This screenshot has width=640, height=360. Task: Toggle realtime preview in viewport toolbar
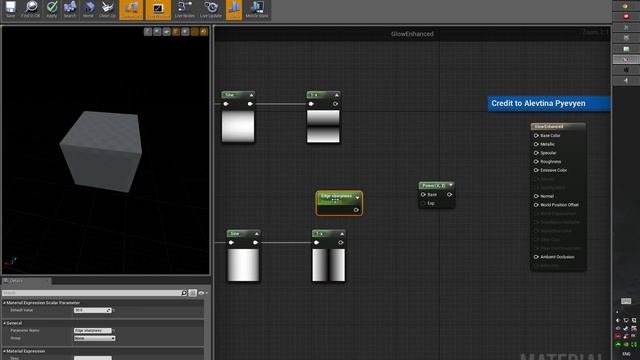pos(204,32)
